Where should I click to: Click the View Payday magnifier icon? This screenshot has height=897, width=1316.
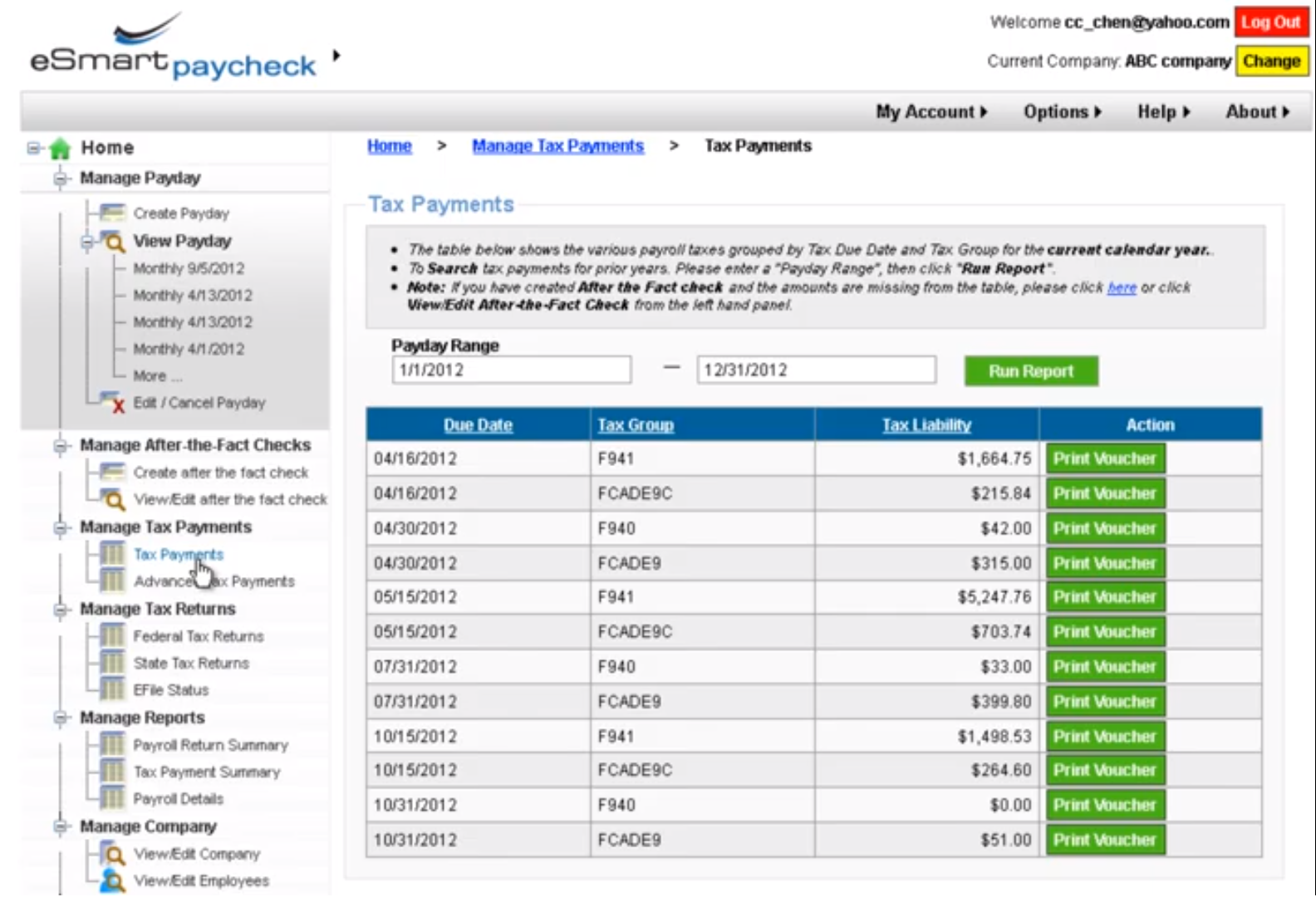[112, 242]
